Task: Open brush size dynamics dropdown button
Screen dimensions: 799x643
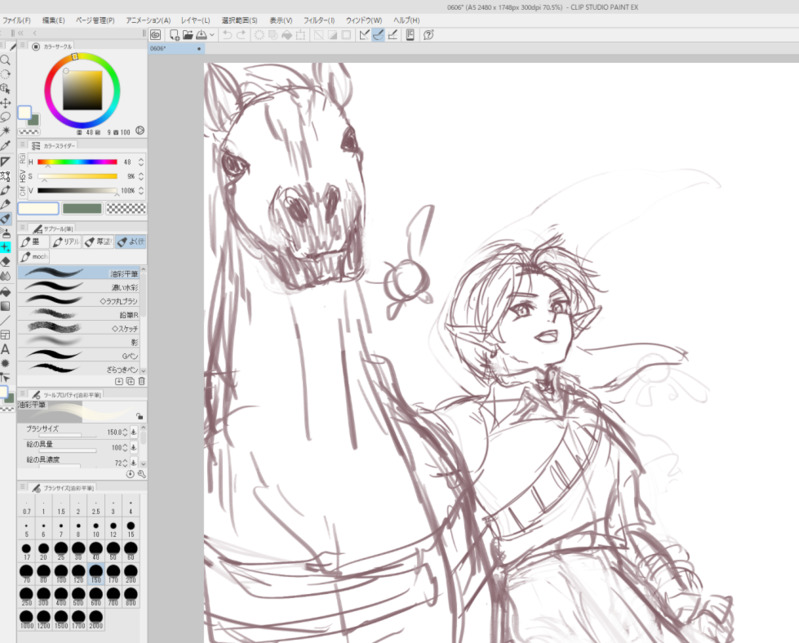Action: tap(134, 432)
